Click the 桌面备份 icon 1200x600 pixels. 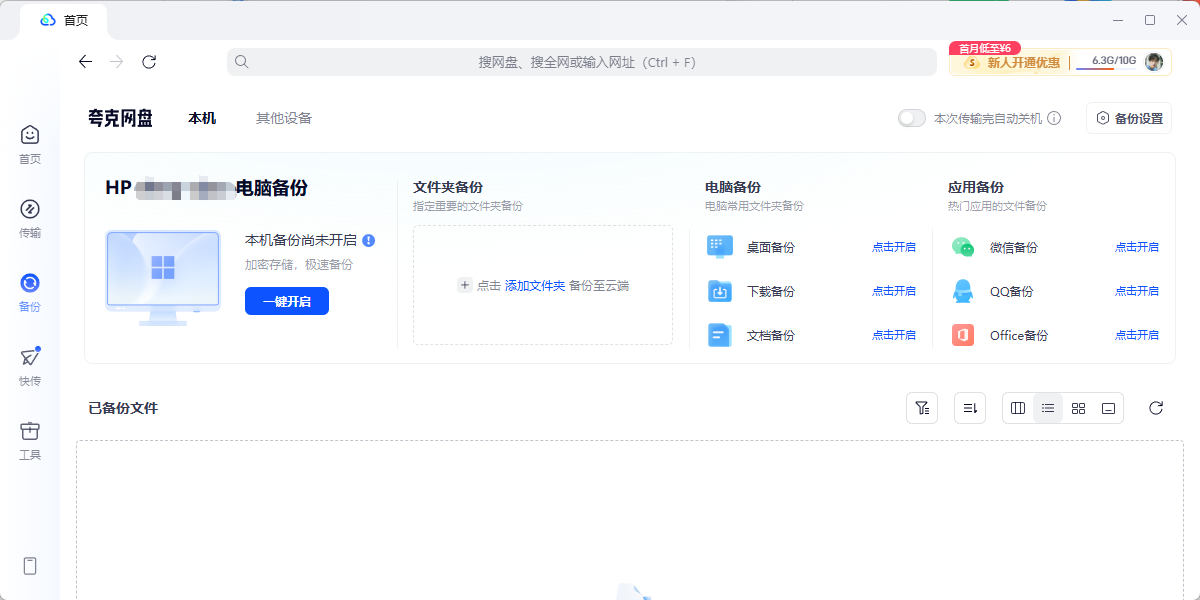coord(720,246)
